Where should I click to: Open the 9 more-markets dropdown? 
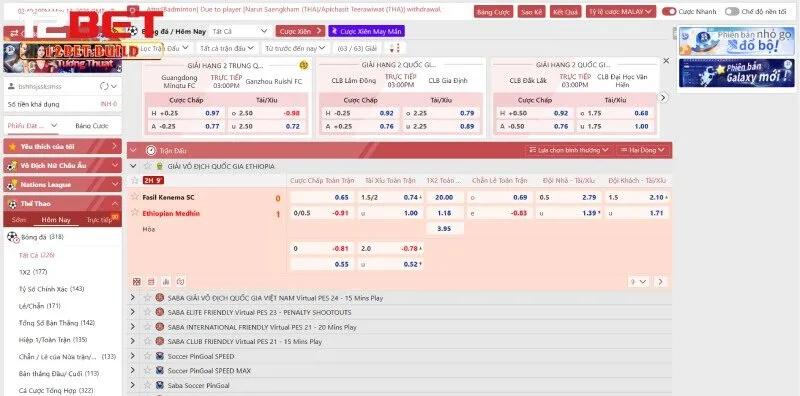[x=639, y=282]
